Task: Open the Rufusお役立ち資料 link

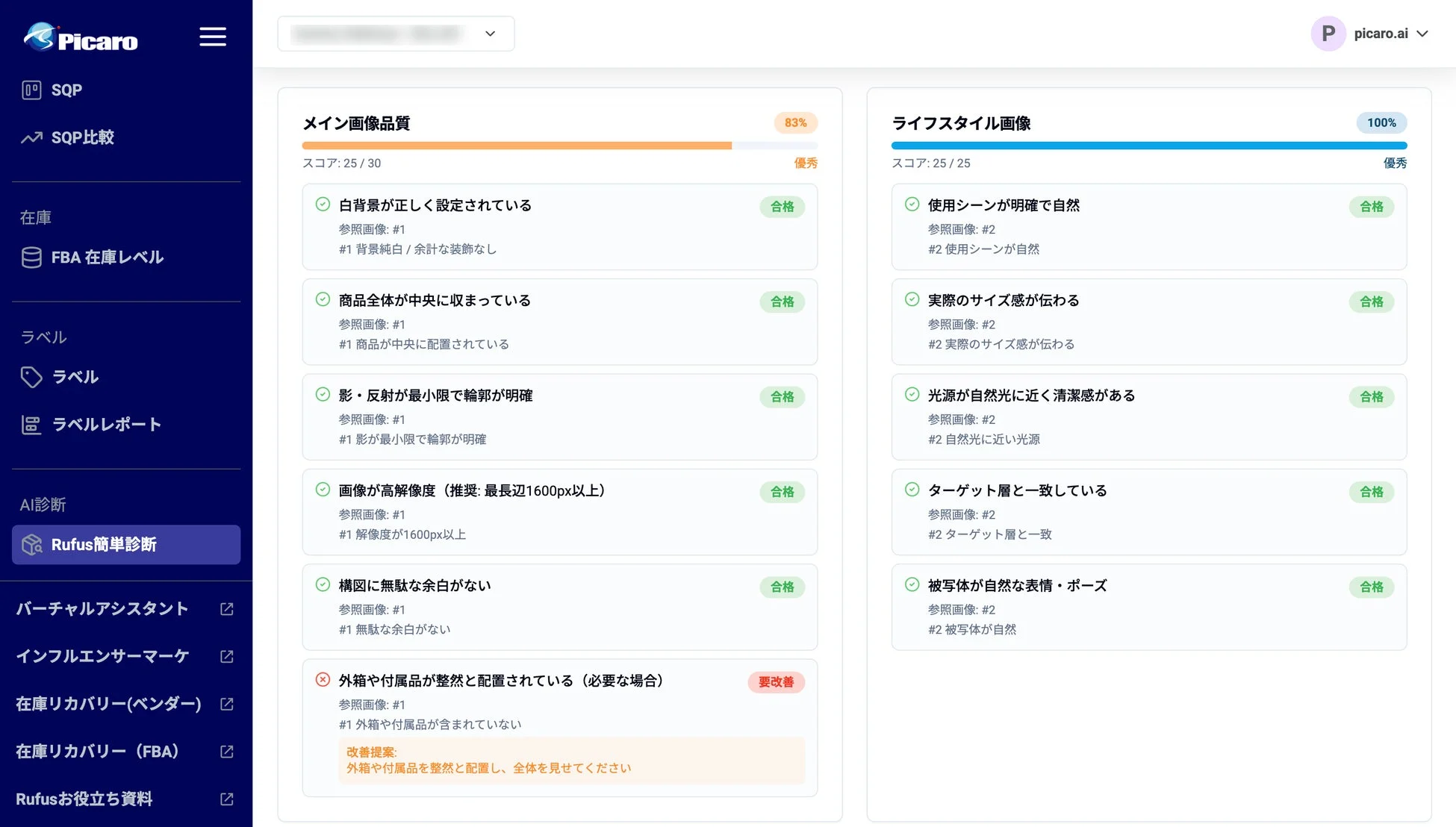Action: (x=84, y=799)
